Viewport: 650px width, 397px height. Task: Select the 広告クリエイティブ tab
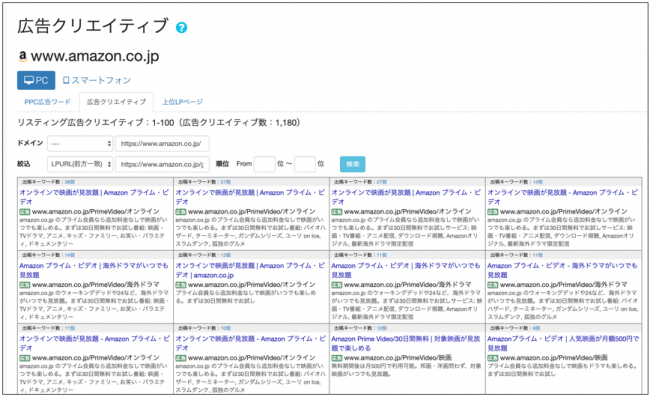pyautogui.click(x=116, y=102)
